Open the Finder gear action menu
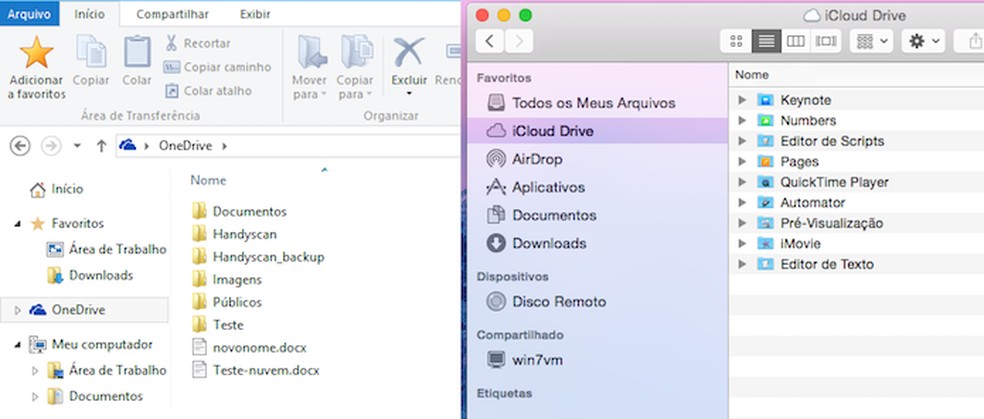This screenshot has width=984, height=419. pyautogui.click(x=924, y=41)
